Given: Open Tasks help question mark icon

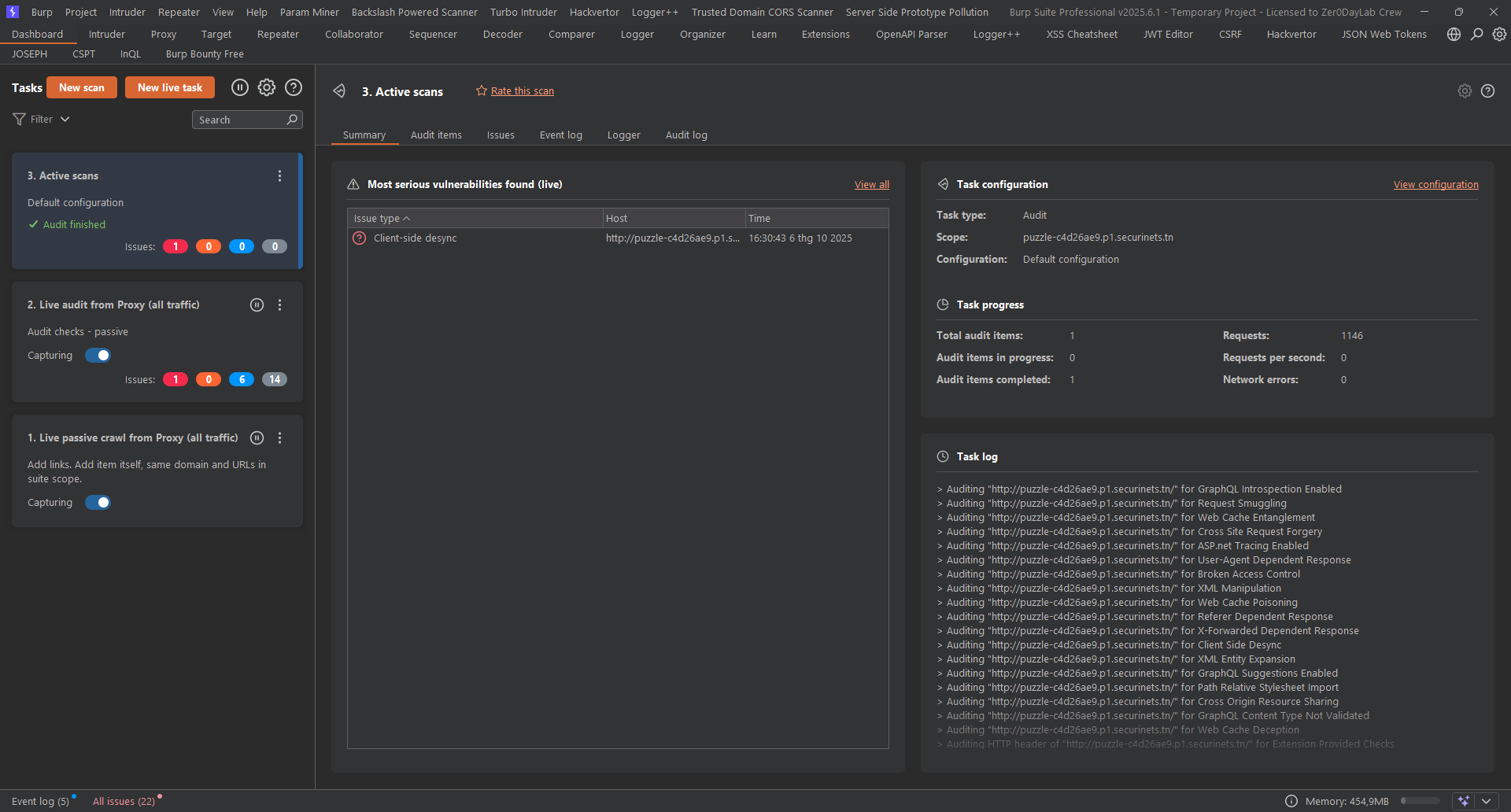Looking at the screenshot, I should 294,87.
